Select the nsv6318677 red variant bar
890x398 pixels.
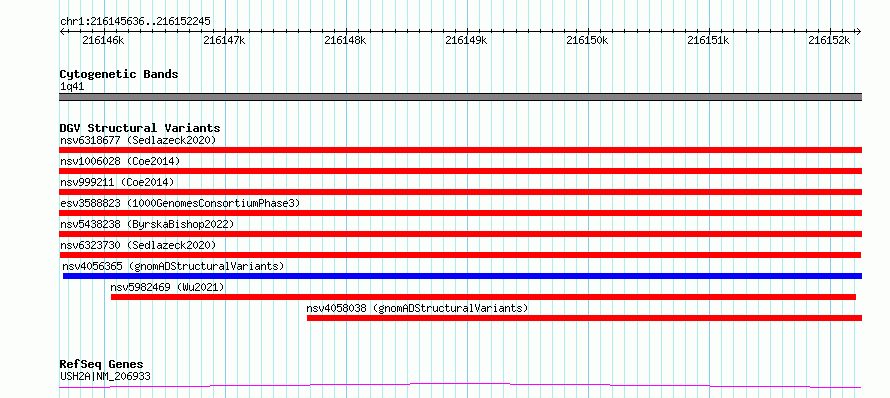coord(460,150)
